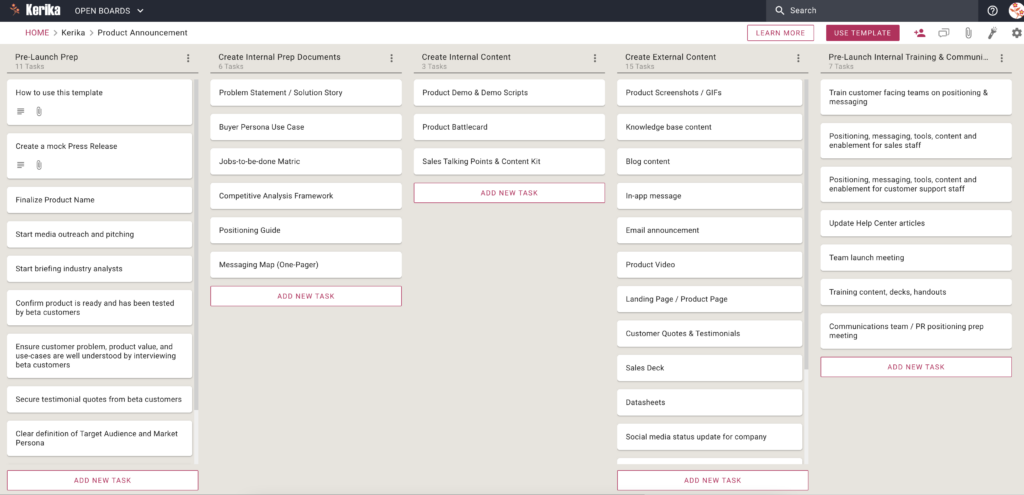The height and width of the screenshot is (495, 1024).
Task: Open the board chat icon
Action: point(944,33)
